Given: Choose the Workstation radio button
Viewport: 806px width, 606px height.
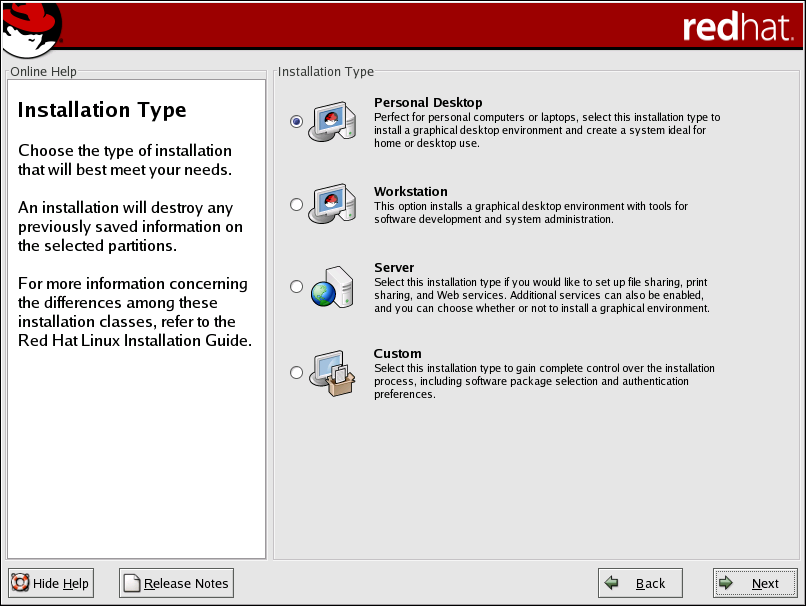Looking at the screenshot, I should [x=296, y=204].
